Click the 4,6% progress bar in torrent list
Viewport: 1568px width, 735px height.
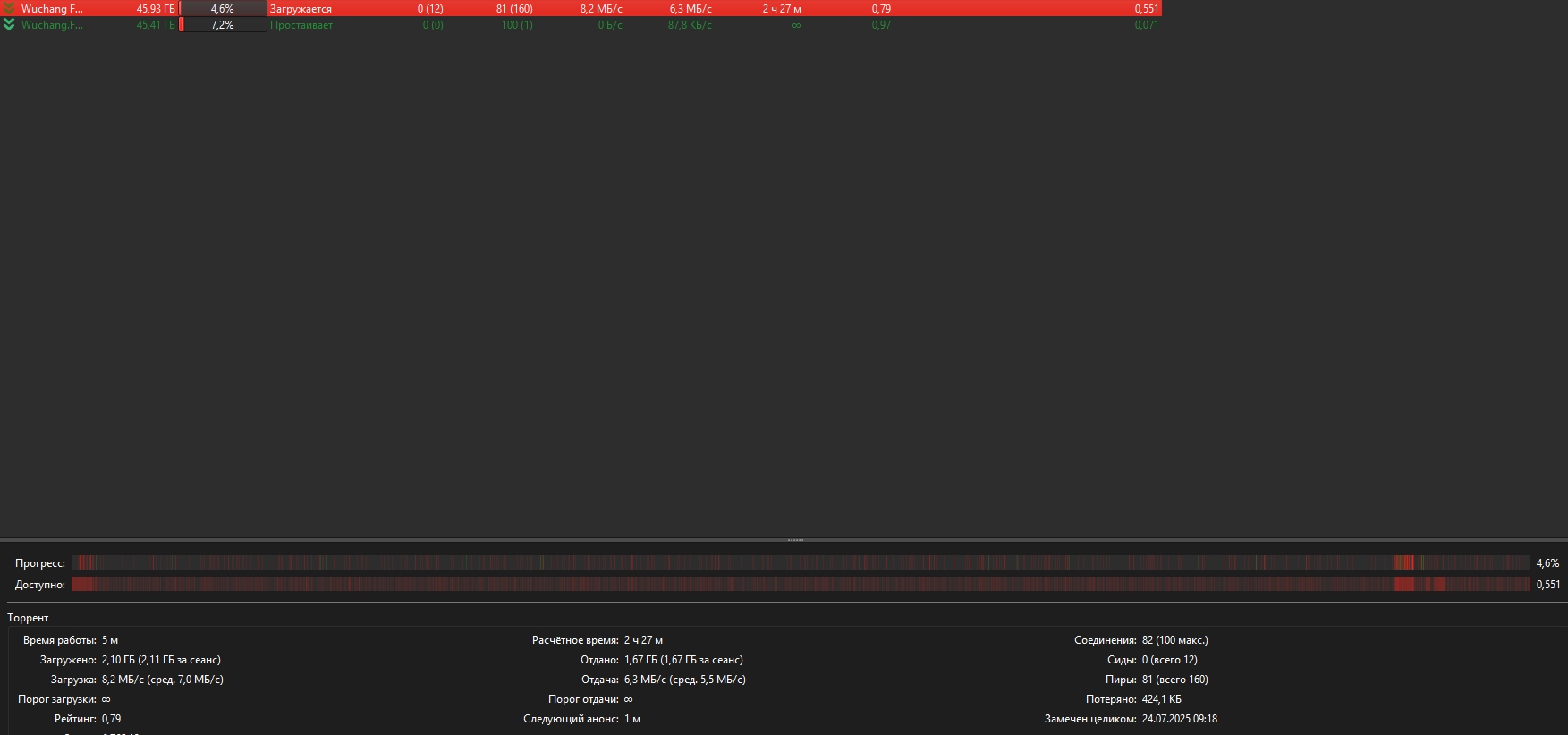(223, 8)
